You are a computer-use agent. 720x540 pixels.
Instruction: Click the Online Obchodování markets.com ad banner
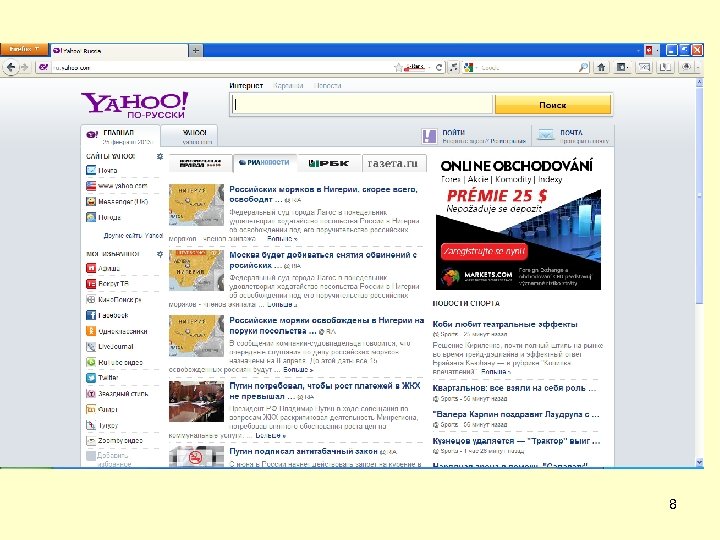pyautogui.click(x=518, y=224)
